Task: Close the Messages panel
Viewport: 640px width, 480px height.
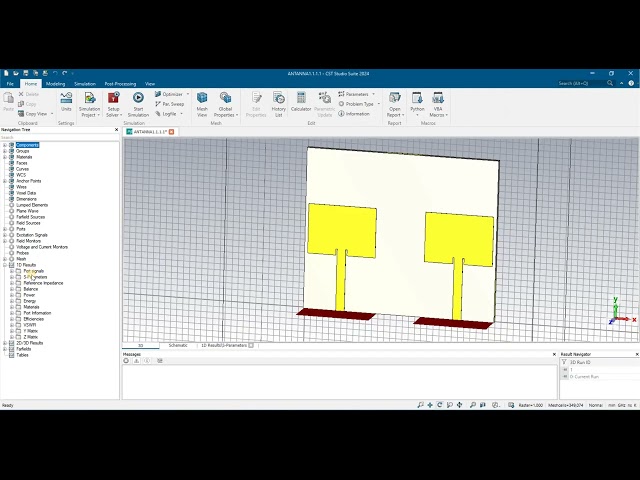Action: 554,354
